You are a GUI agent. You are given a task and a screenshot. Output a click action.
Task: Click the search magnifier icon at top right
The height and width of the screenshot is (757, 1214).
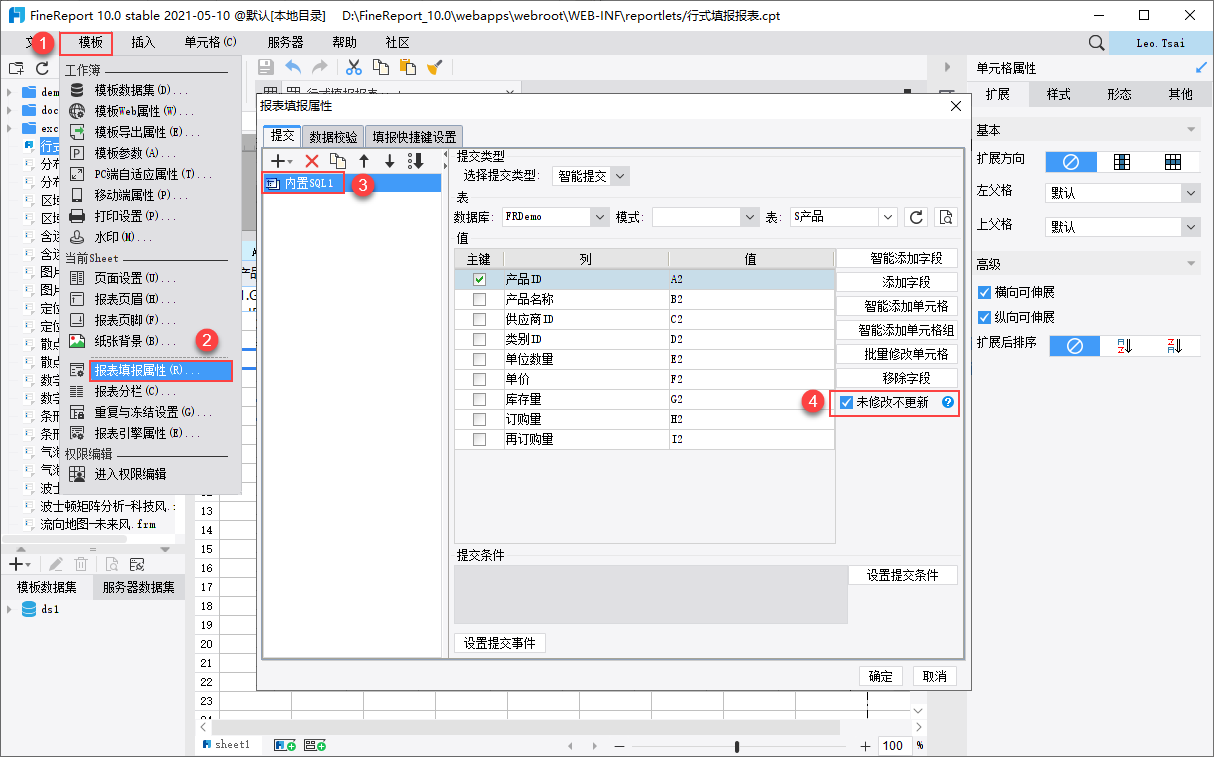(x=1097, y=43)
